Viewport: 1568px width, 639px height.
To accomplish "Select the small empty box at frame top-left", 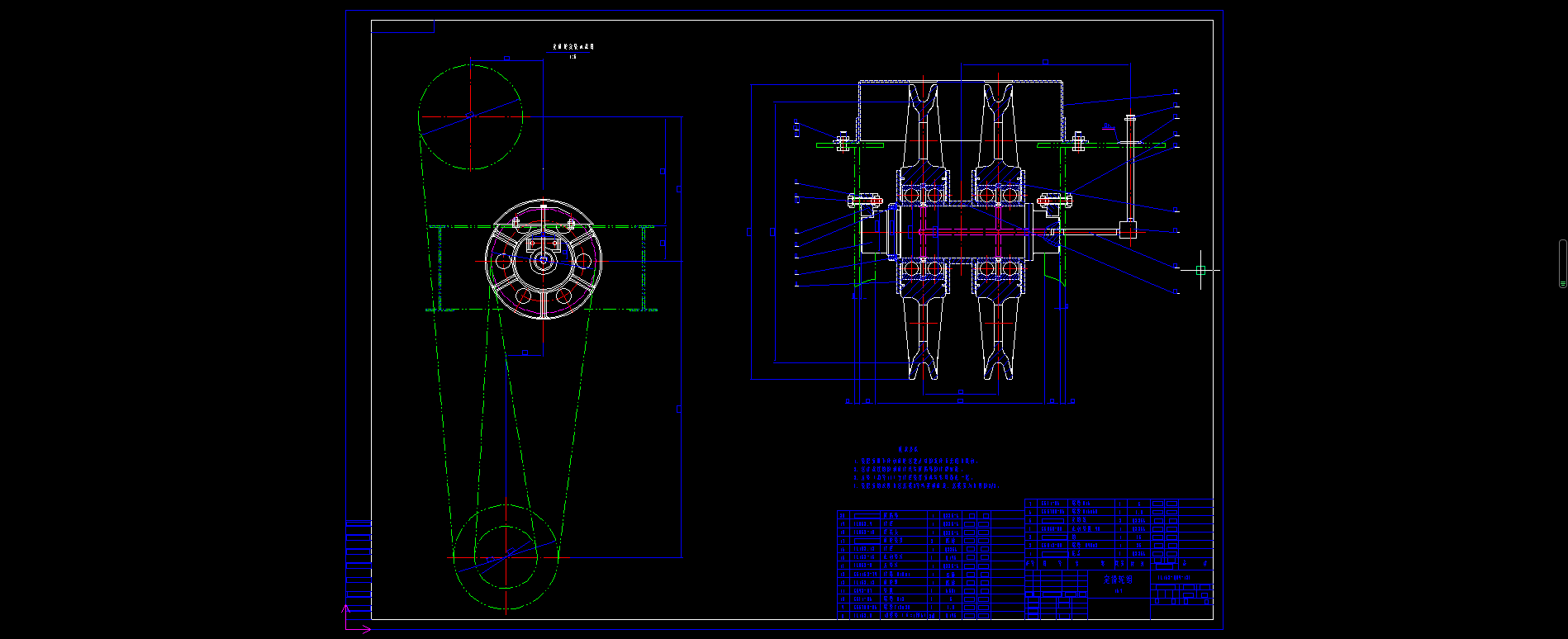I will point(402,26).
